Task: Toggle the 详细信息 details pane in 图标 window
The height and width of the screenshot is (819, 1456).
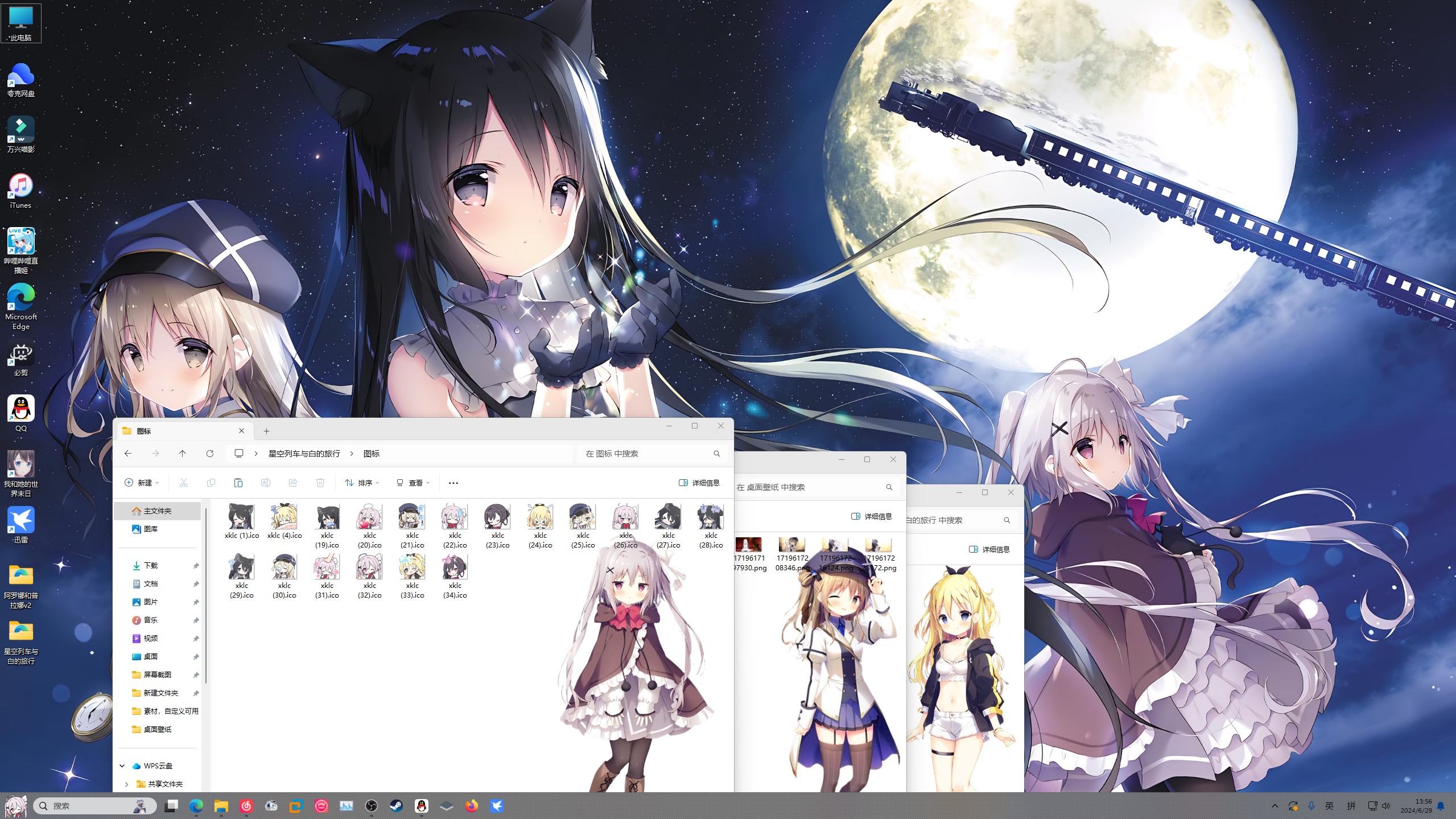Action: coord(699,483)
